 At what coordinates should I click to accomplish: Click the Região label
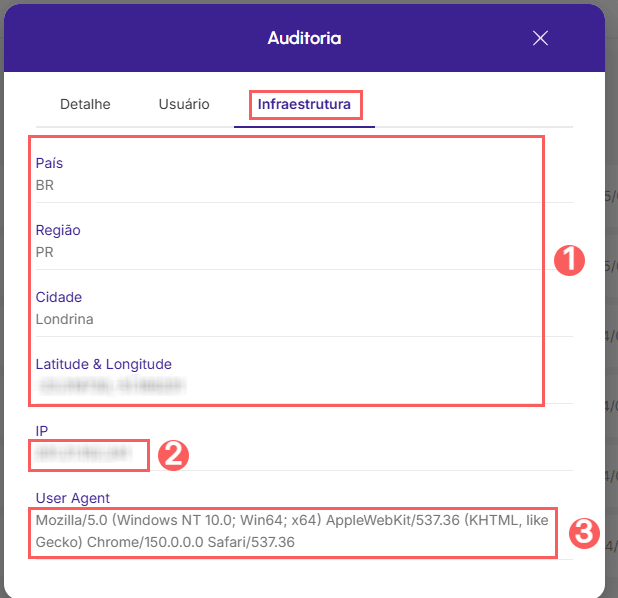click(58, 230)
